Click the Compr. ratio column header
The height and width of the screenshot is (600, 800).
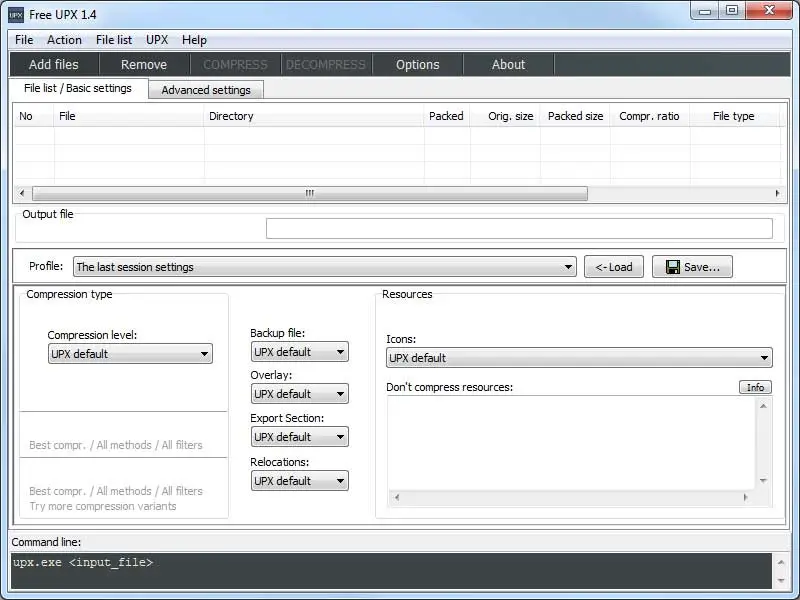pyautogui.click(x=649, y=116)
